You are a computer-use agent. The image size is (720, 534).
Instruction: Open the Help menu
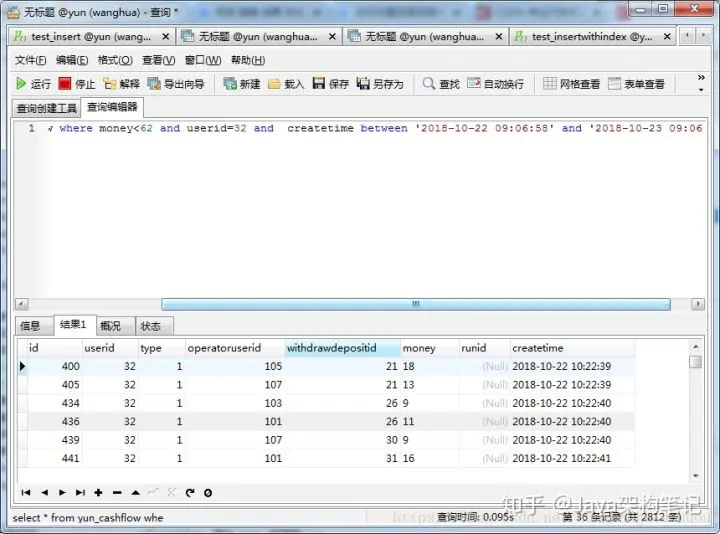pyautogui.click(x=248, y=60)
